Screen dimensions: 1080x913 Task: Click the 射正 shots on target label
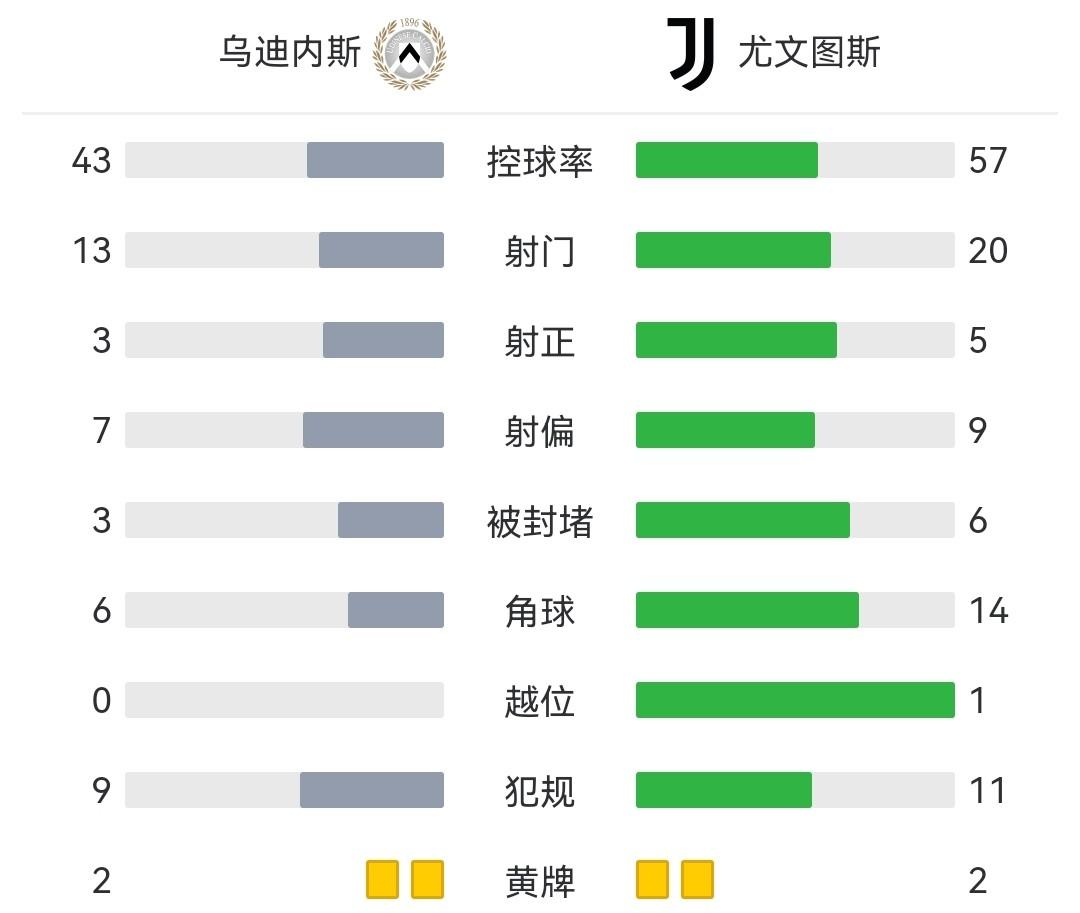(x=540, y=341)
